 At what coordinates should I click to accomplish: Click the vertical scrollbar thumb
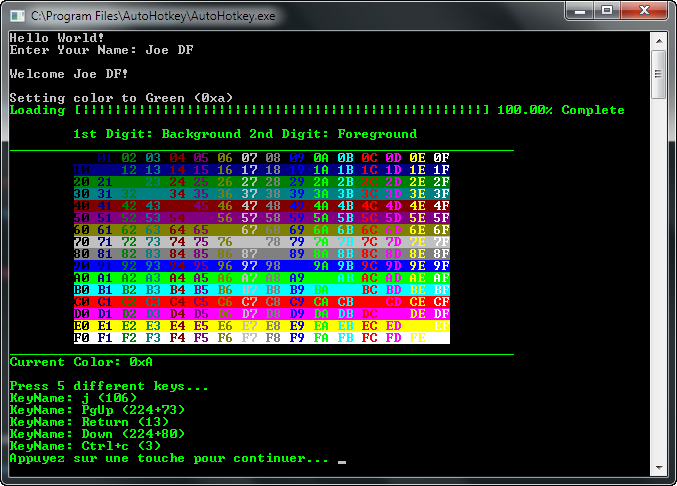pyautogui.click(x=659, y=74)
